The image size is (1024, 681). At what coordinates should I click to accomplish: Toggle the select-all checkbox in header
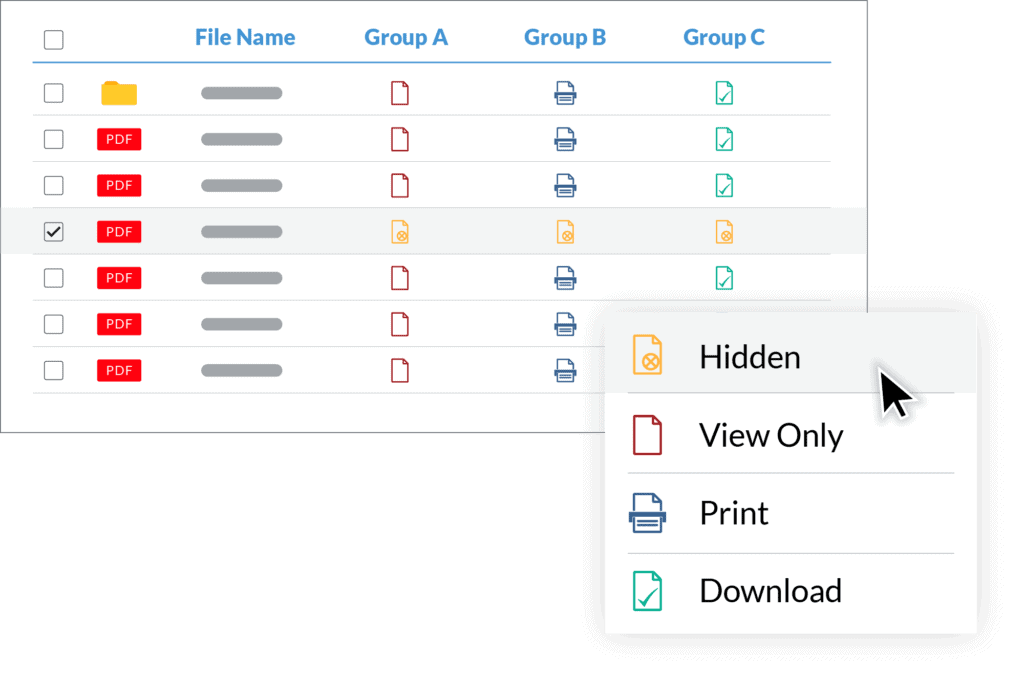[x=54, y=40]
